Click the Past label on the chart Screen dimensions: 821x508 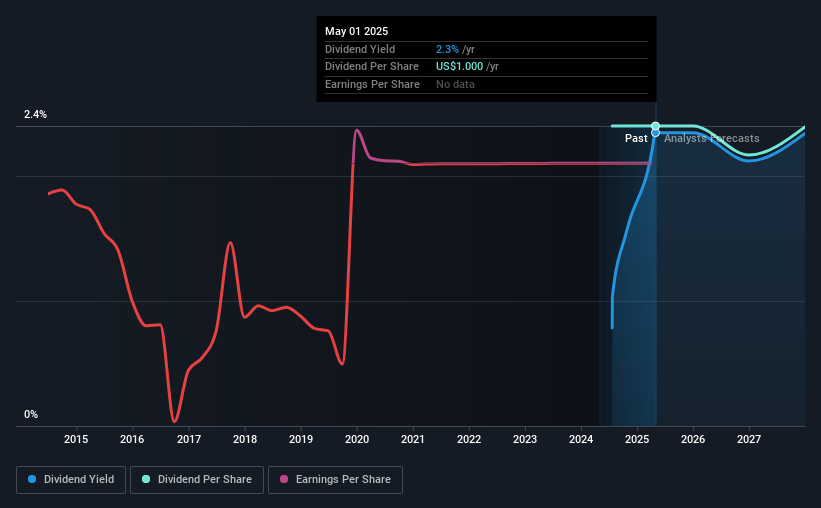636,138
